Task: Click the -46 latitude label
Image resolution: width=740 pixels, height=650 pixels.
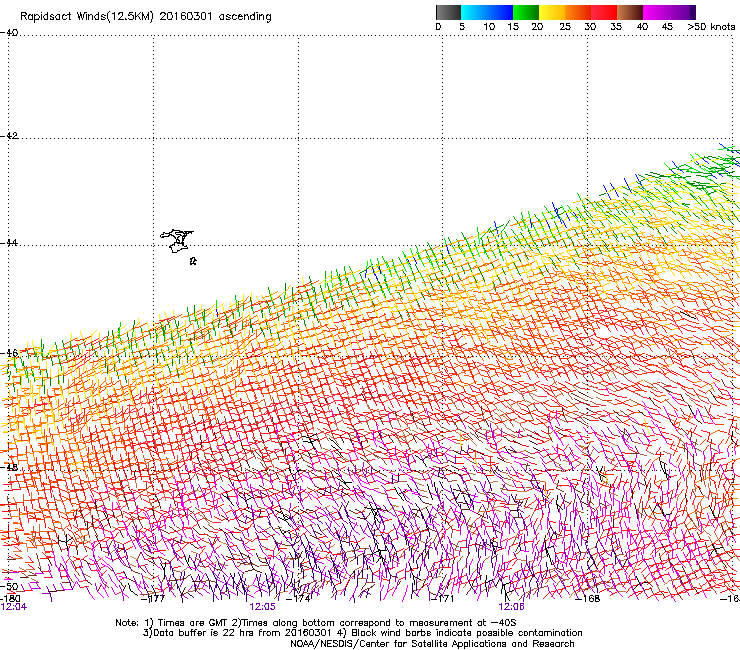Action: 9,353
